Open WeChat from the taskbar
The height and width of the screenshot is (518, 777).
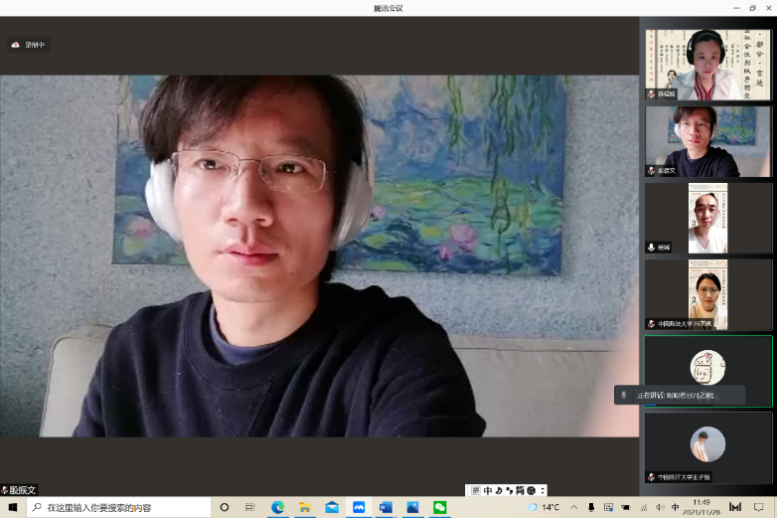pos(440,508)
